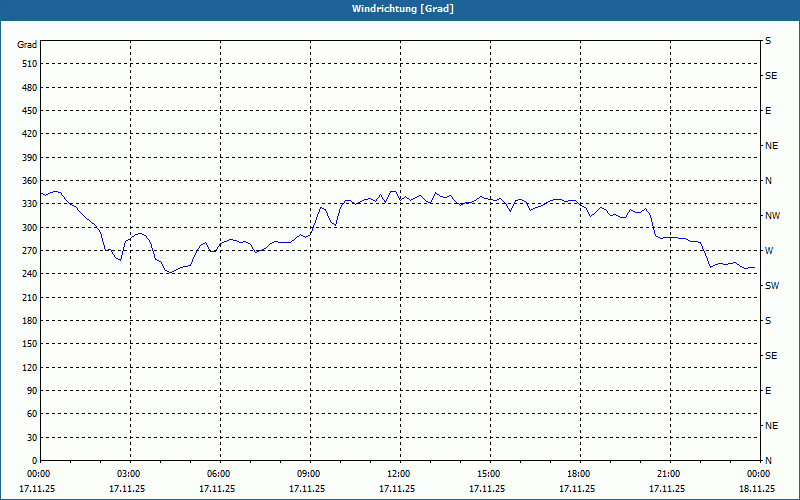Pick the 390 degree axis label
Image resolution: width=800 pixels, height=500 pixels.
point(30,157)
